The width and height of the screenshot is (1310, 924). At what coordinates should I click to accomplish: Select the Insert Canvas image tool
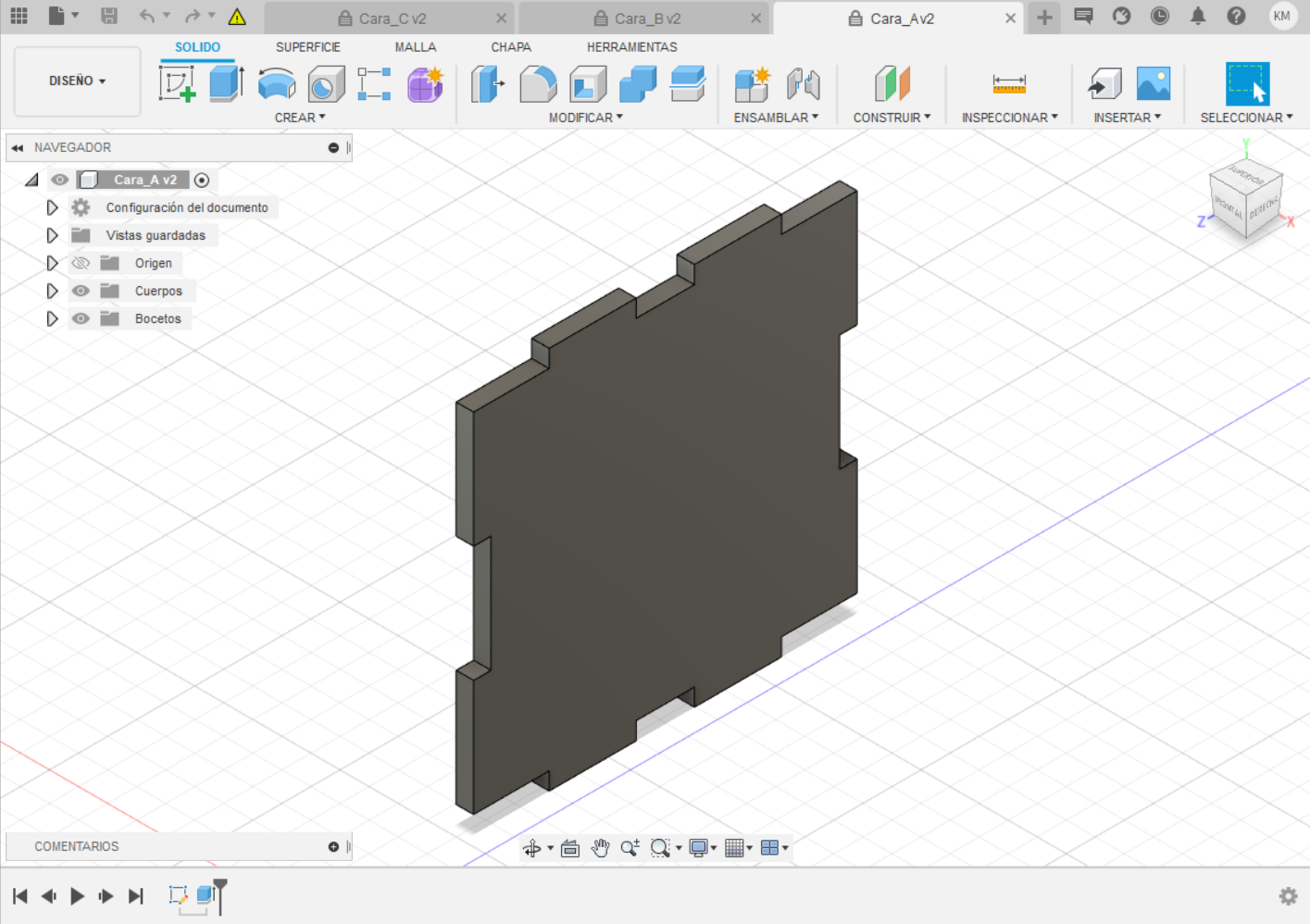[1154, 84]
